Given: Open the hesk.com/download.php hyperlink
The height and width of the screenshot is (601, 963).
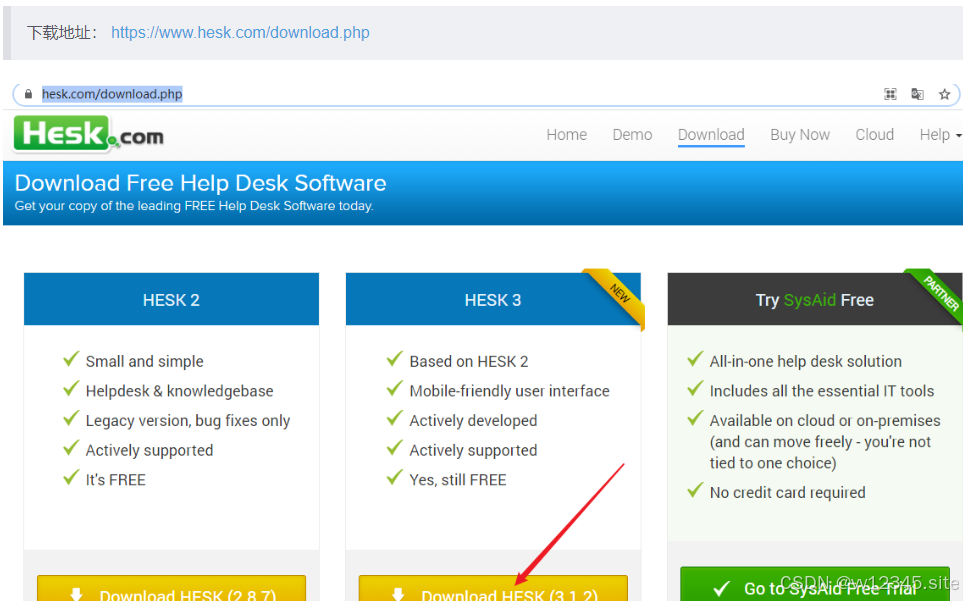Looking at the screenshot, I should tap(240, 33).
